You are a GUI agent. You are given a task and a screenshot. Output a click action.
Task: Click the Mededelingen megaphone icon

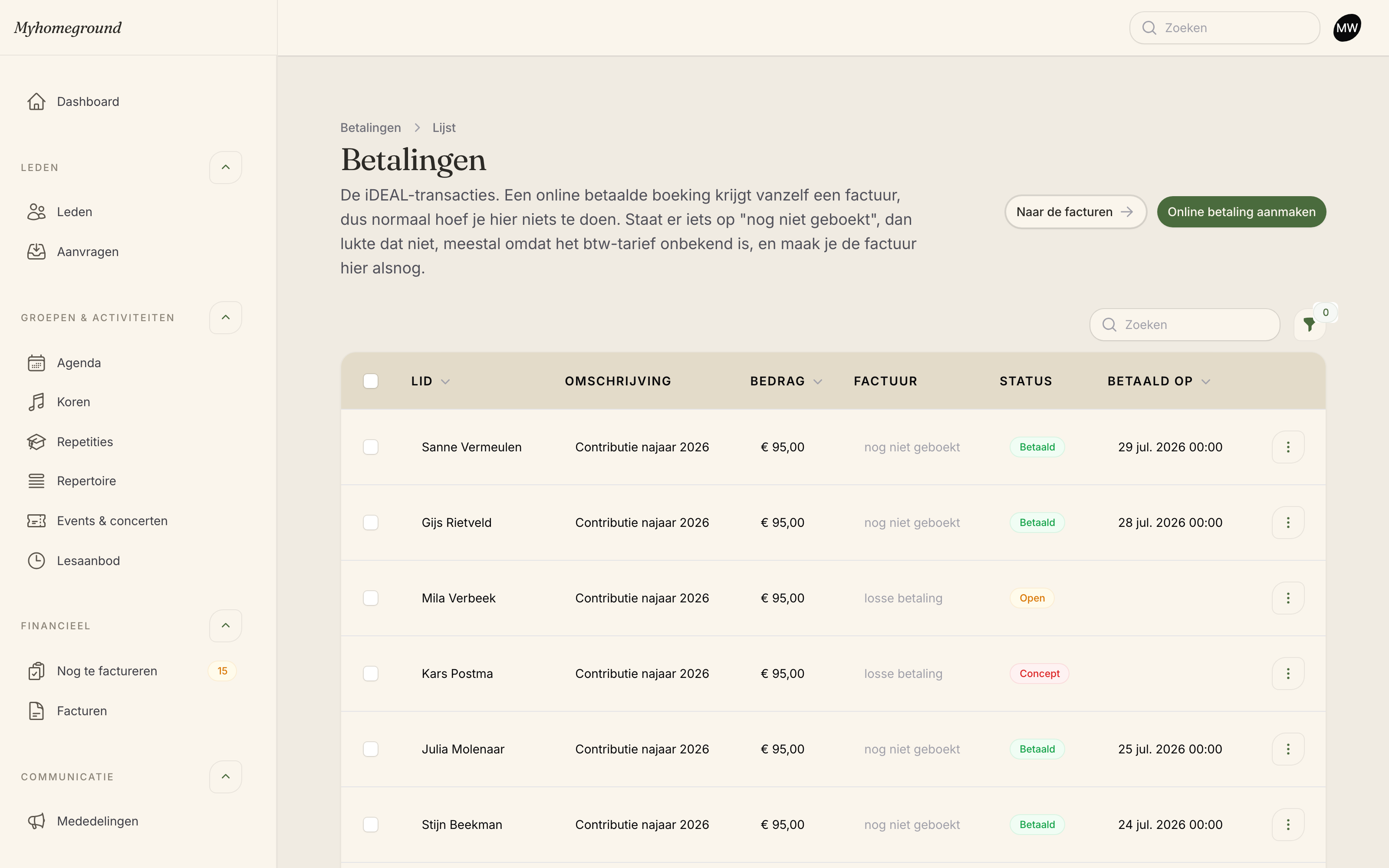36,821
